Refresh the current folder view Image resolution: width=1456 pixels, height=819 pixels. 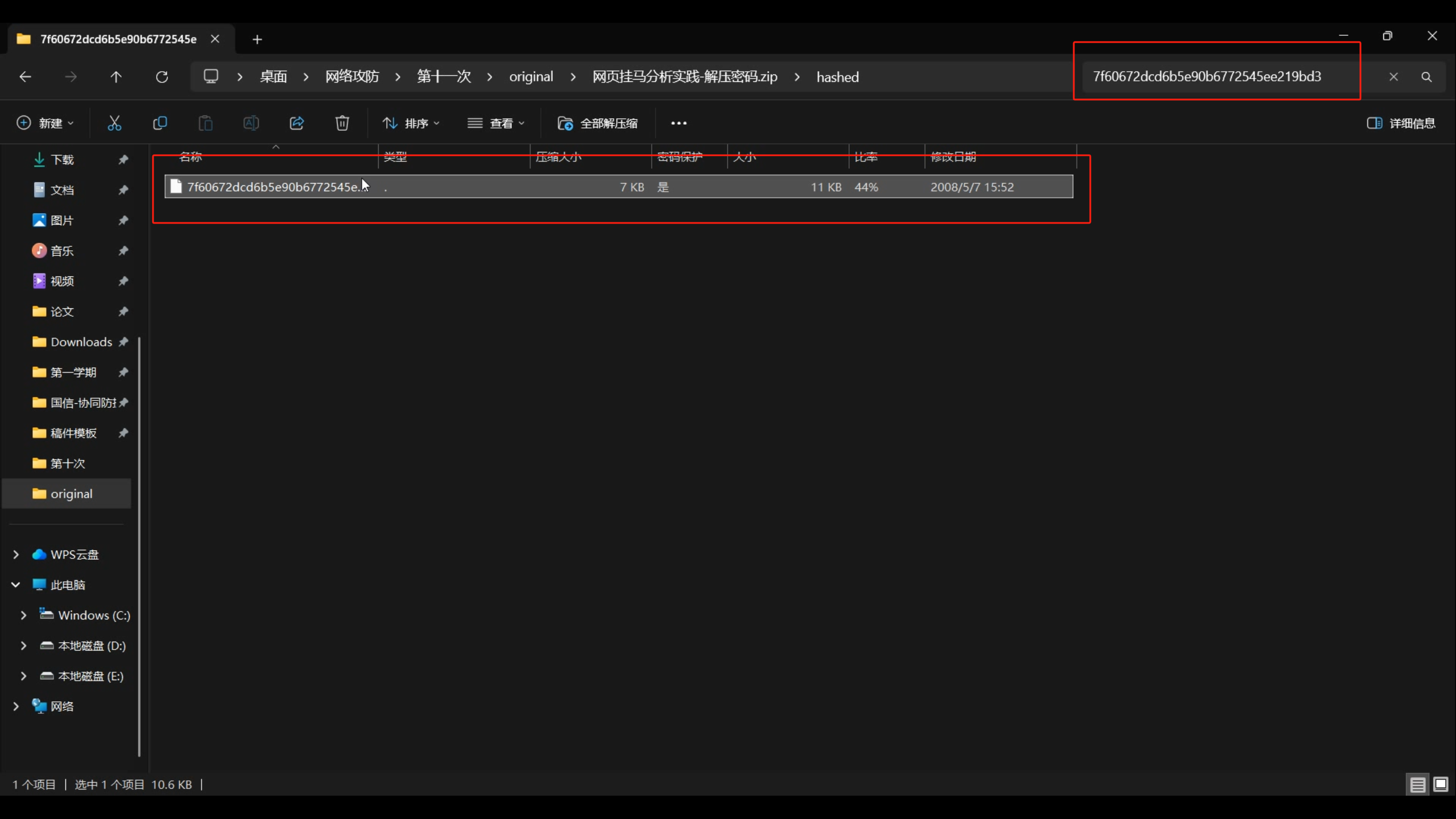click(162, 77)
